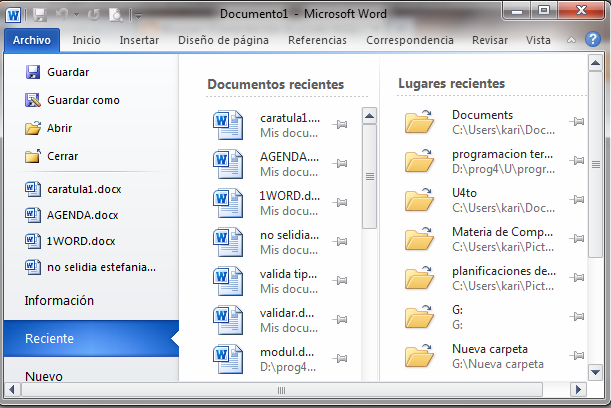Open modul Word icon in recent documents
The image size is (611, 408).
point(228,359)
